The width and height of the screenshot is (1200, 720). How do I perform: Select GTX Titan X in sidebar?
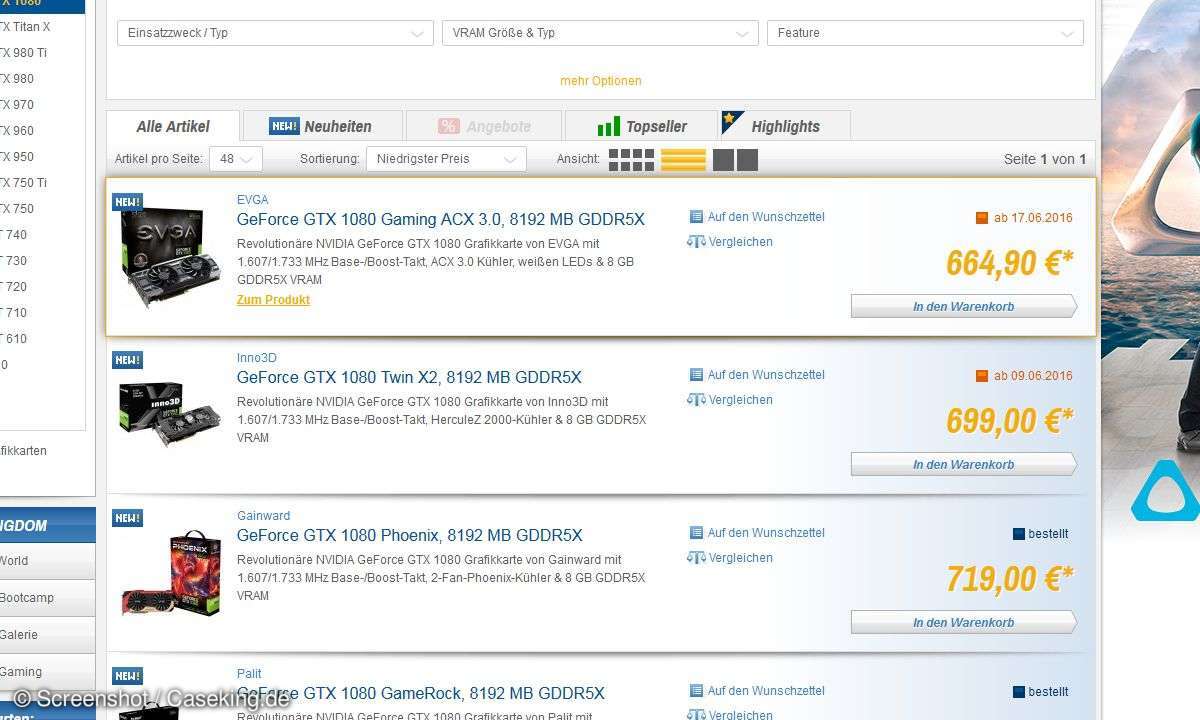coord(25,27)
